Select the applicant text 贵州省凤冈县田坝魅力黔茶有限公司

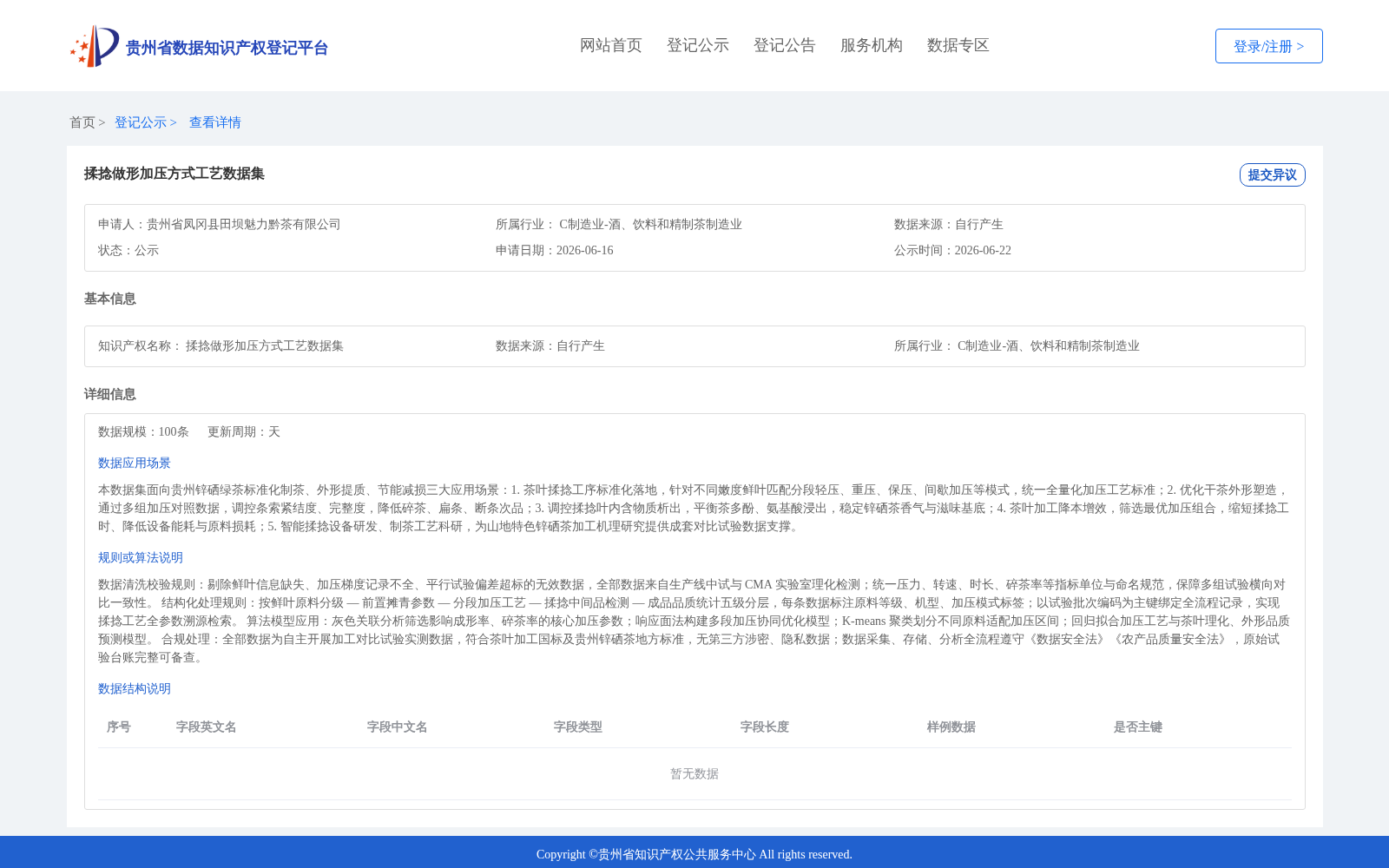(x=244, y=224)
